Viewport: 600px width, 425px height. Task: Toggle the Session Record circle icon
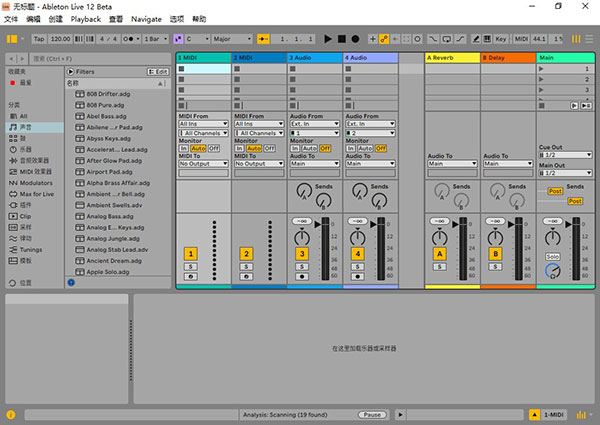tap(418, 39)
